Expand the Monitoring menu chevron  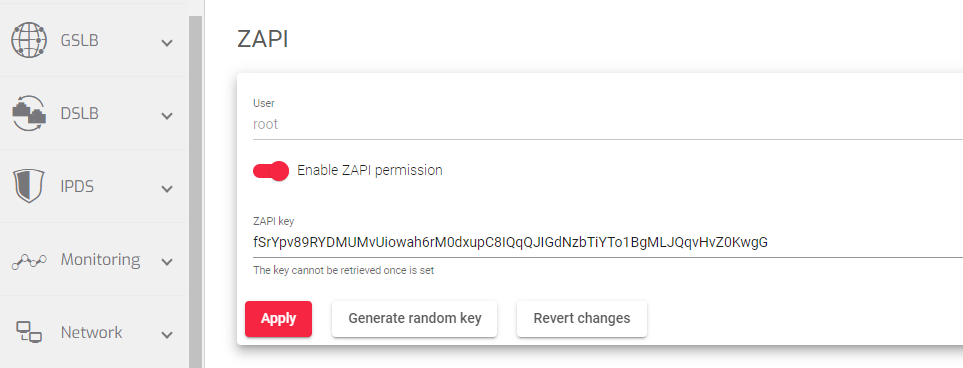pyautogui.click(x=167, y=262)
